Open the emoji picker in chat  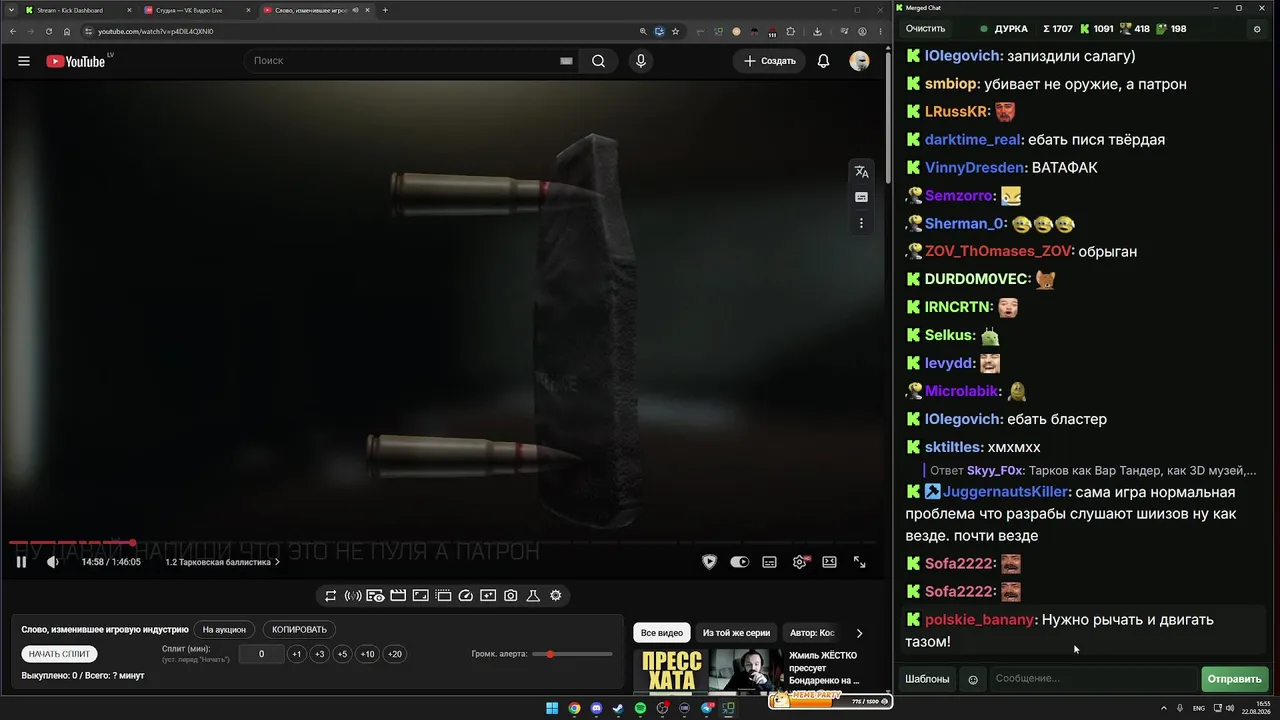point(973,680)
